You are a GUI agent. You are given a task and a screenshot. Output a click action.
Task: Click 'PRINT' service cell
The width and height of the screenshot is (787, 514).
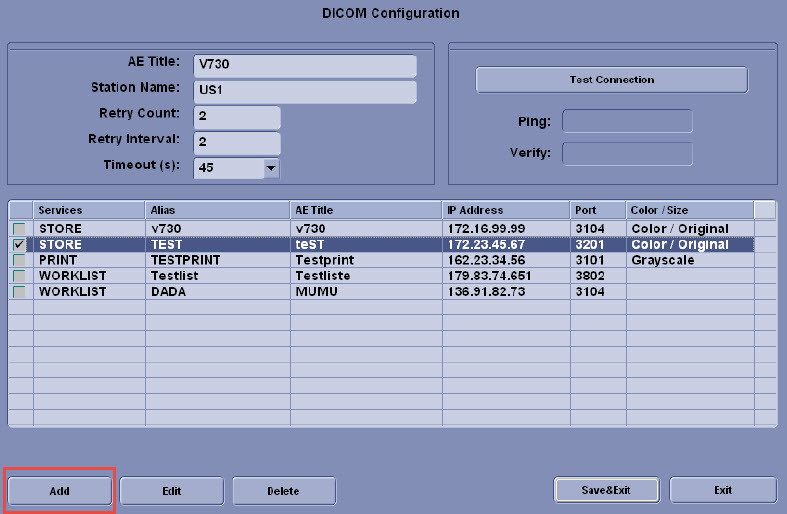(x=89, y=260)
